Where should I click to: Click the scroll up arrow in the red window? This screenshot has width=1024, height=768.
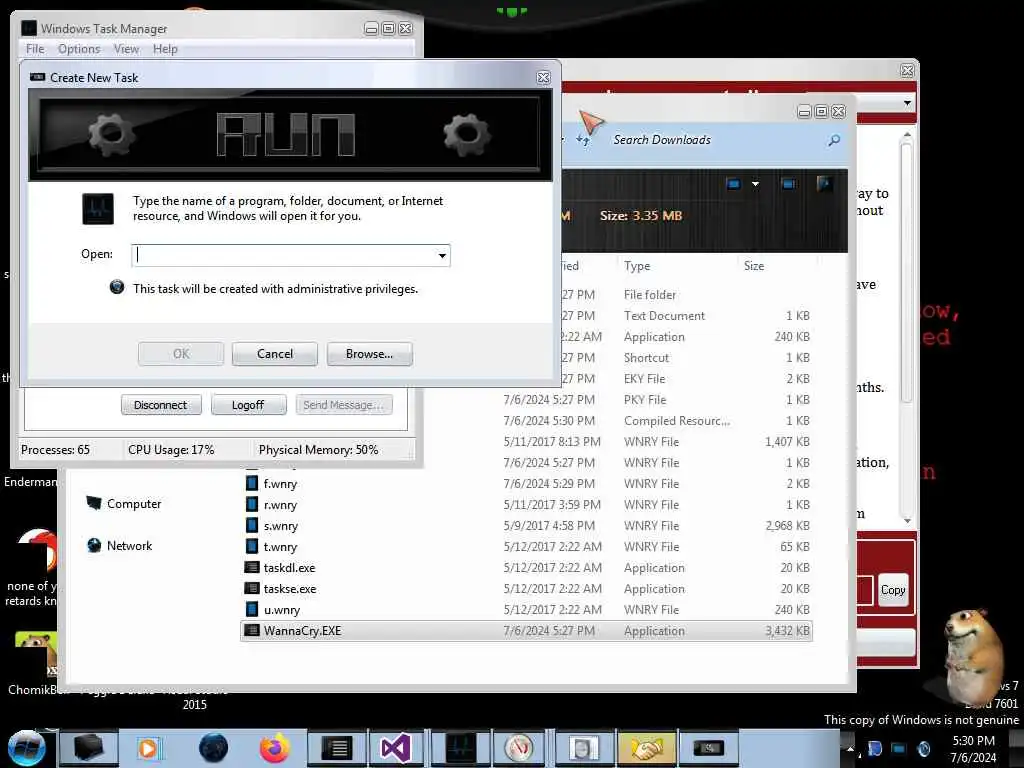906,135
